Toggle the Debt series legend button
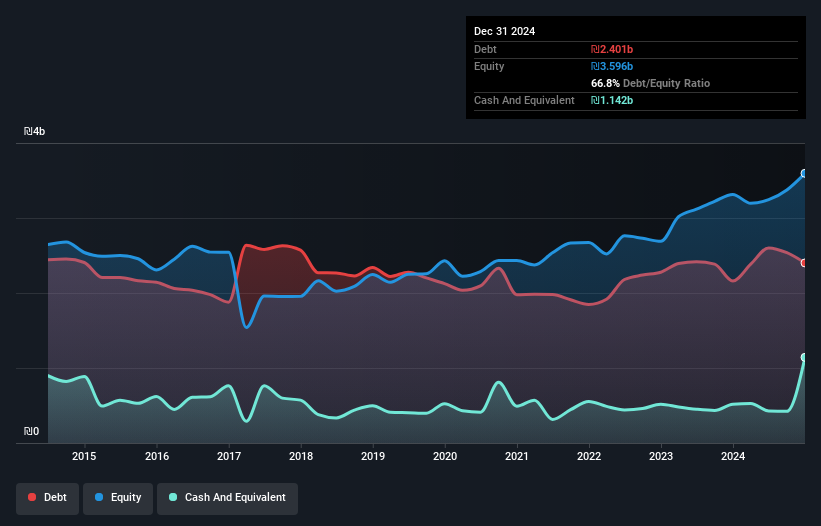 click(x=47, y=498)
